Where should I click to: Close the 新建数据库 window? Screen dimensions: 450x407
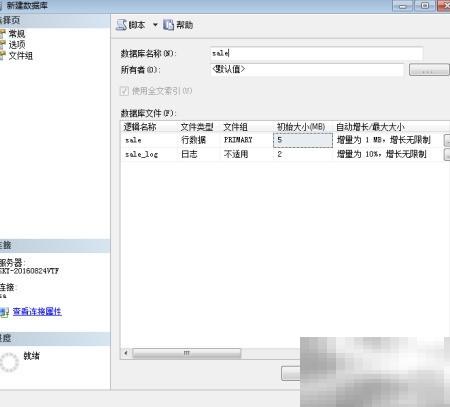tap(444, 6)
